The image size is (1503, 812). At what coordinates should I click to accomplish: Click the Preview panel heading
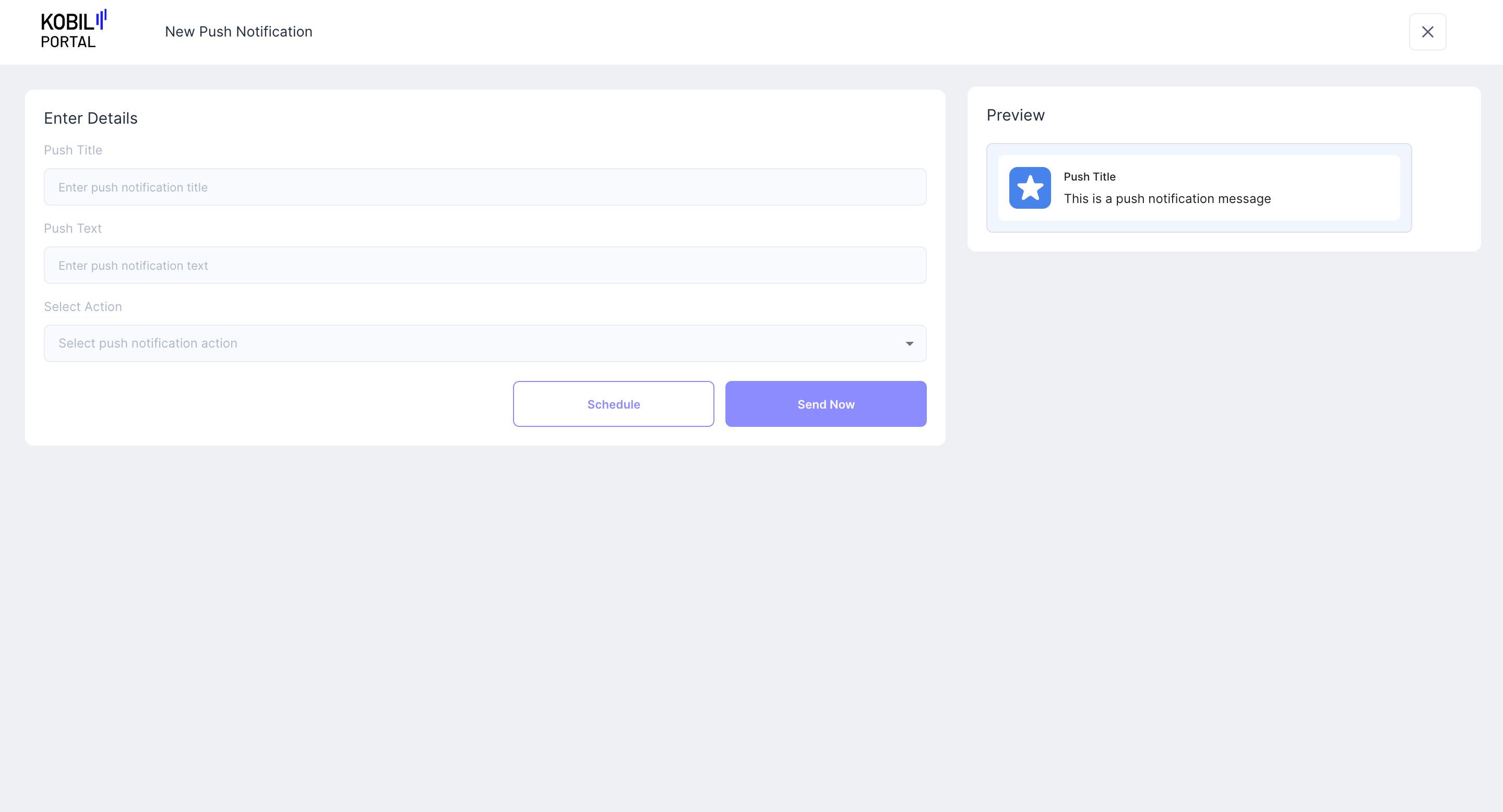[1015, 115]
